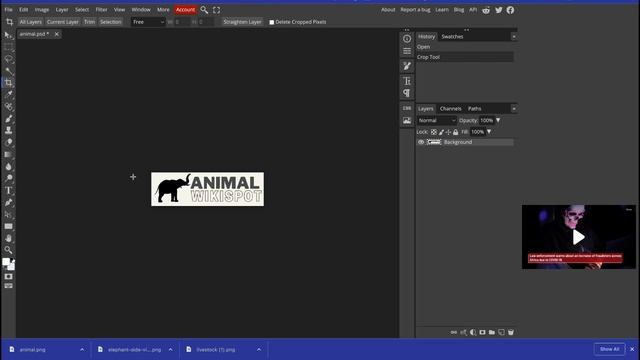Screen dimensions: 640x360
Task: Select the Hand tool
Action: coord(8,238)
